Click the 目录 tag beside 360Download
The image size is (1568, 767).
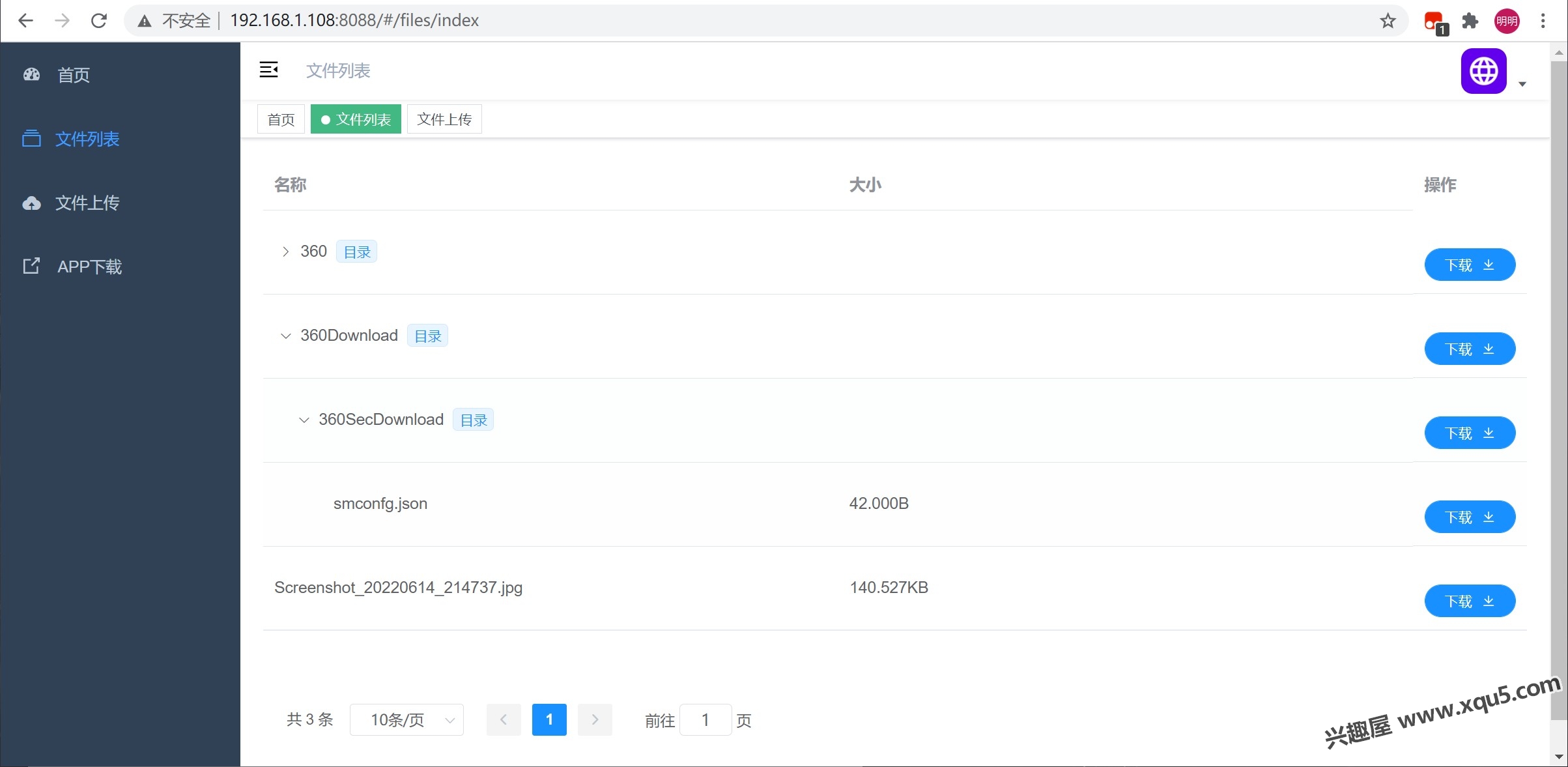click(x=427, y=336)
